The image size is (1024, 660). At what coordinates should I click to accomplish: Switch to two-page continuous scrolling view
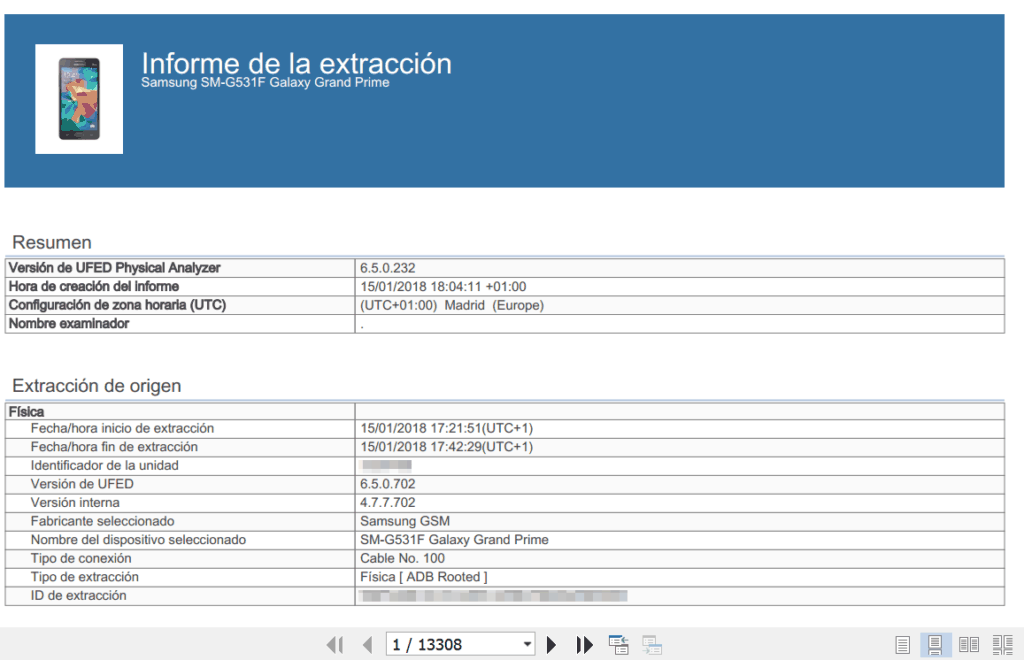pyautogui.click(x=1002, y=645)
